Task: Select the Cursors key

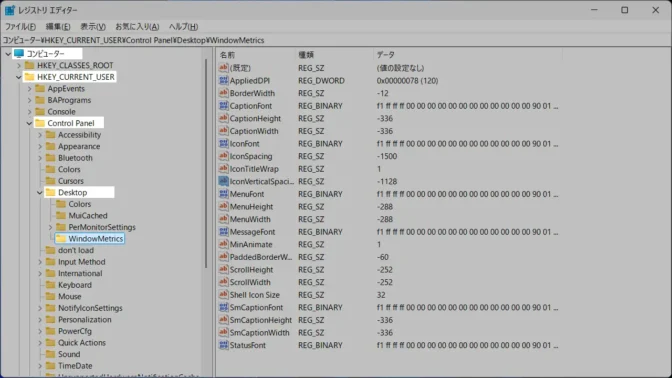Action: pyautogui.click(x=71, y=181)
